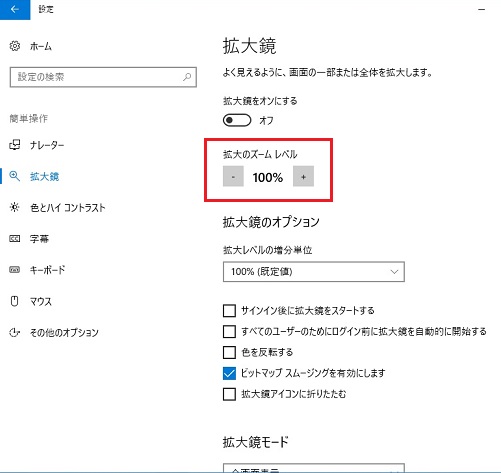Click the 拡大鏡のオプション heading
Image resolution: width=501 pixels, height=473 pixels.
tap(271, 222)
